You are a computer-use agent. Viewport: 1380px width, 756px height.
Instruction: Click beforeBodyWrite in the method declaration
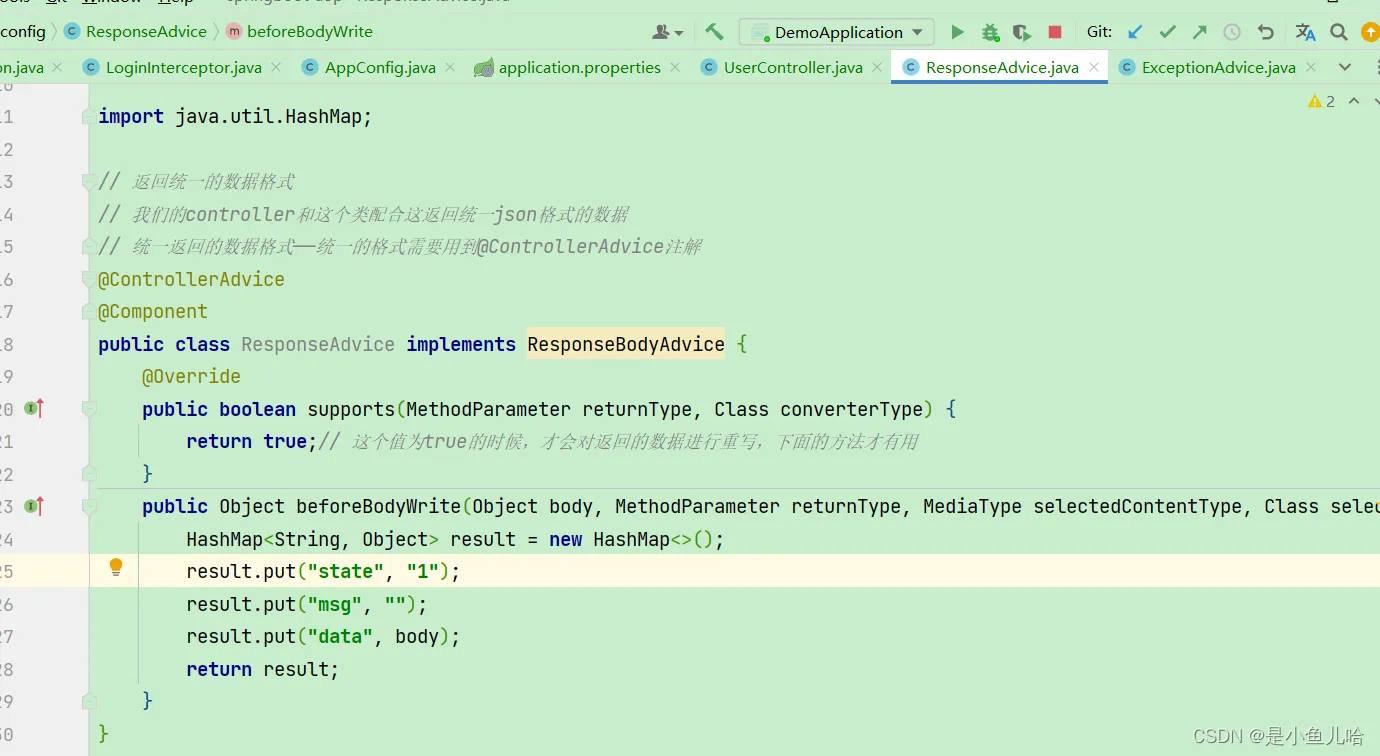pyautogui.click(x=378, y=506)
